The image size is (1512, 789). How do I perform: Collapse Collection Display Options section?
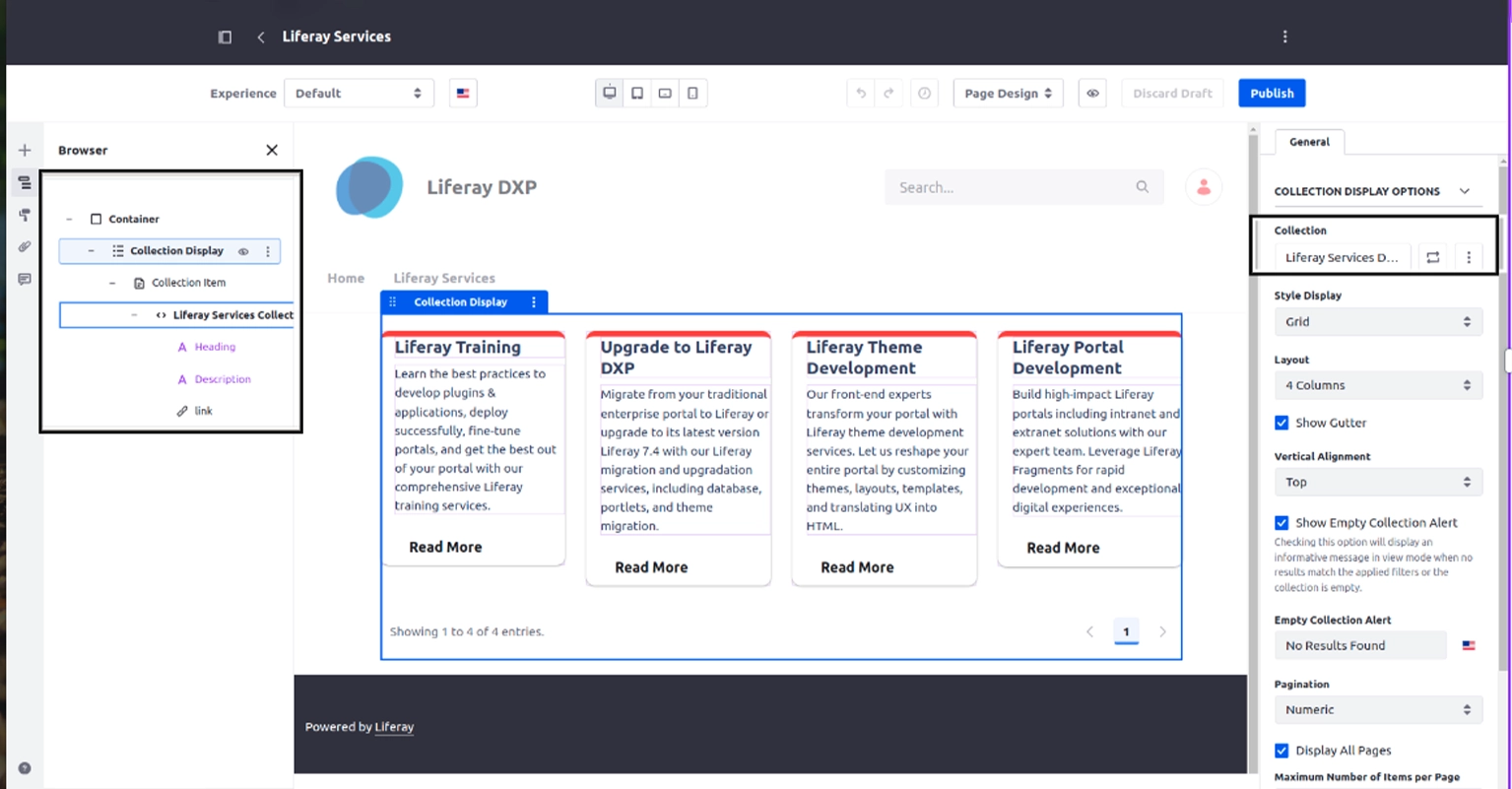click(x=1465, y=191)
